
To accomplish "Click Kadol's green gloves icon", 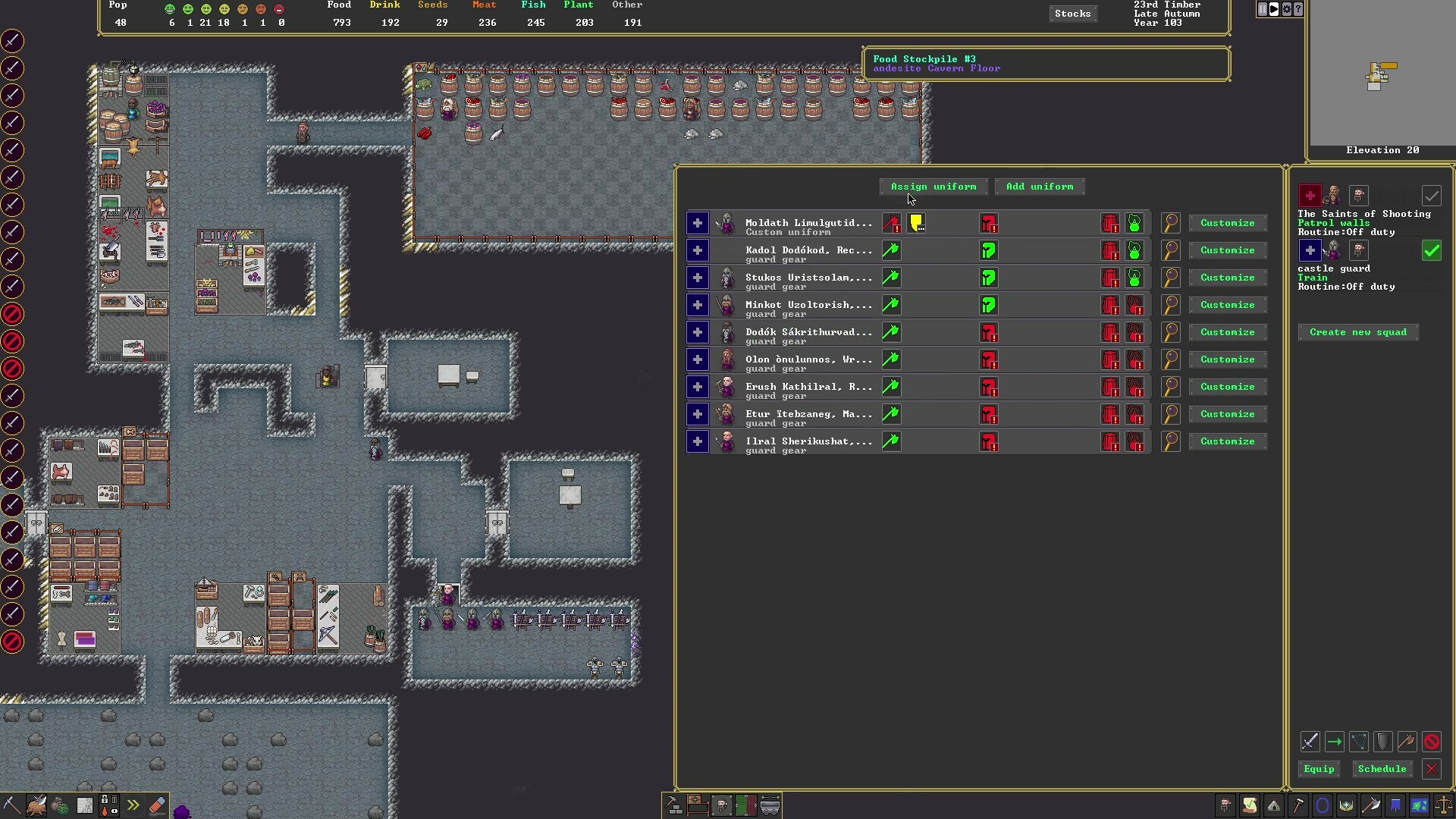I will [1134, 250].
